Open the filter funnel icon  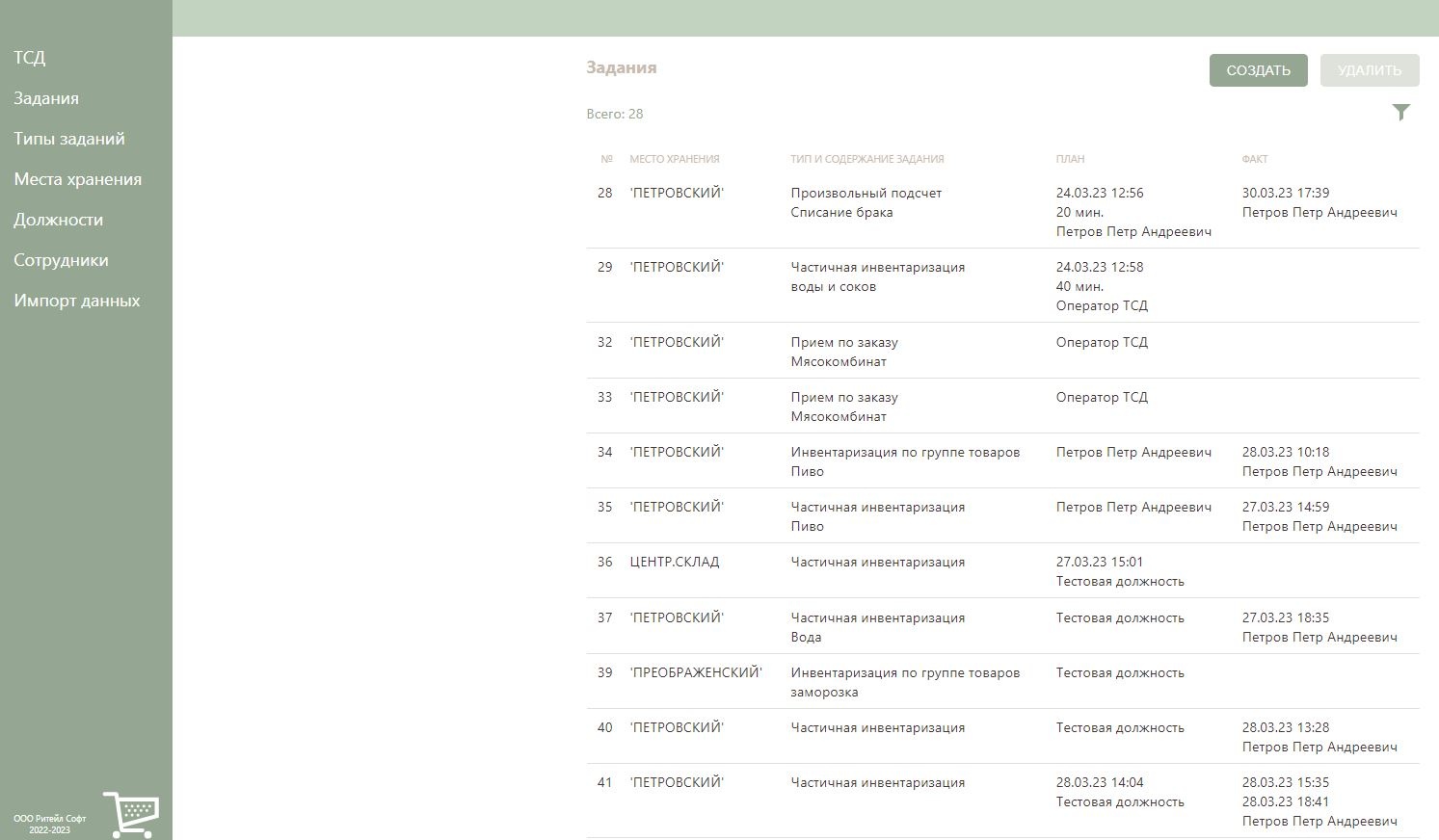pyautogui.click(x=1401, y=113)
